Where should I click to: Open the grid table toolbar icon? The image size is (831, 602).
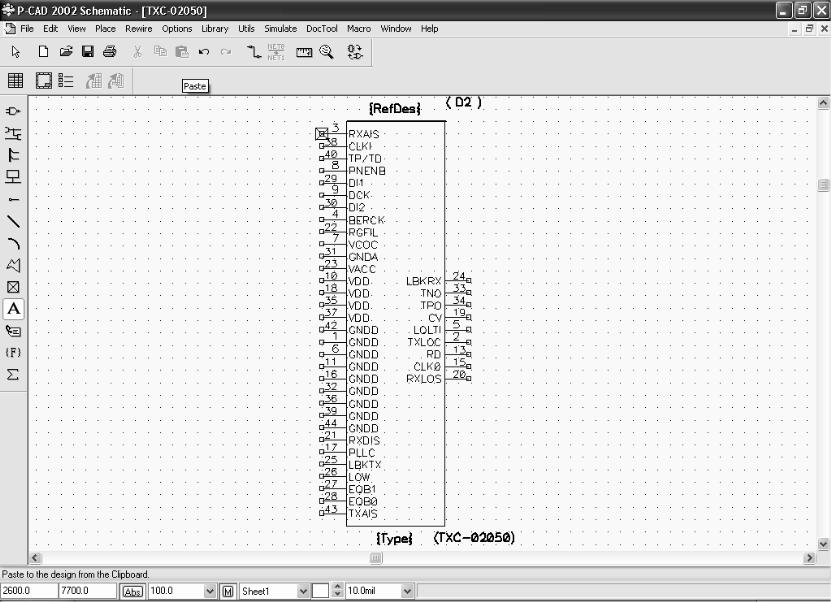pyautogui.click(x=15, y=81)
